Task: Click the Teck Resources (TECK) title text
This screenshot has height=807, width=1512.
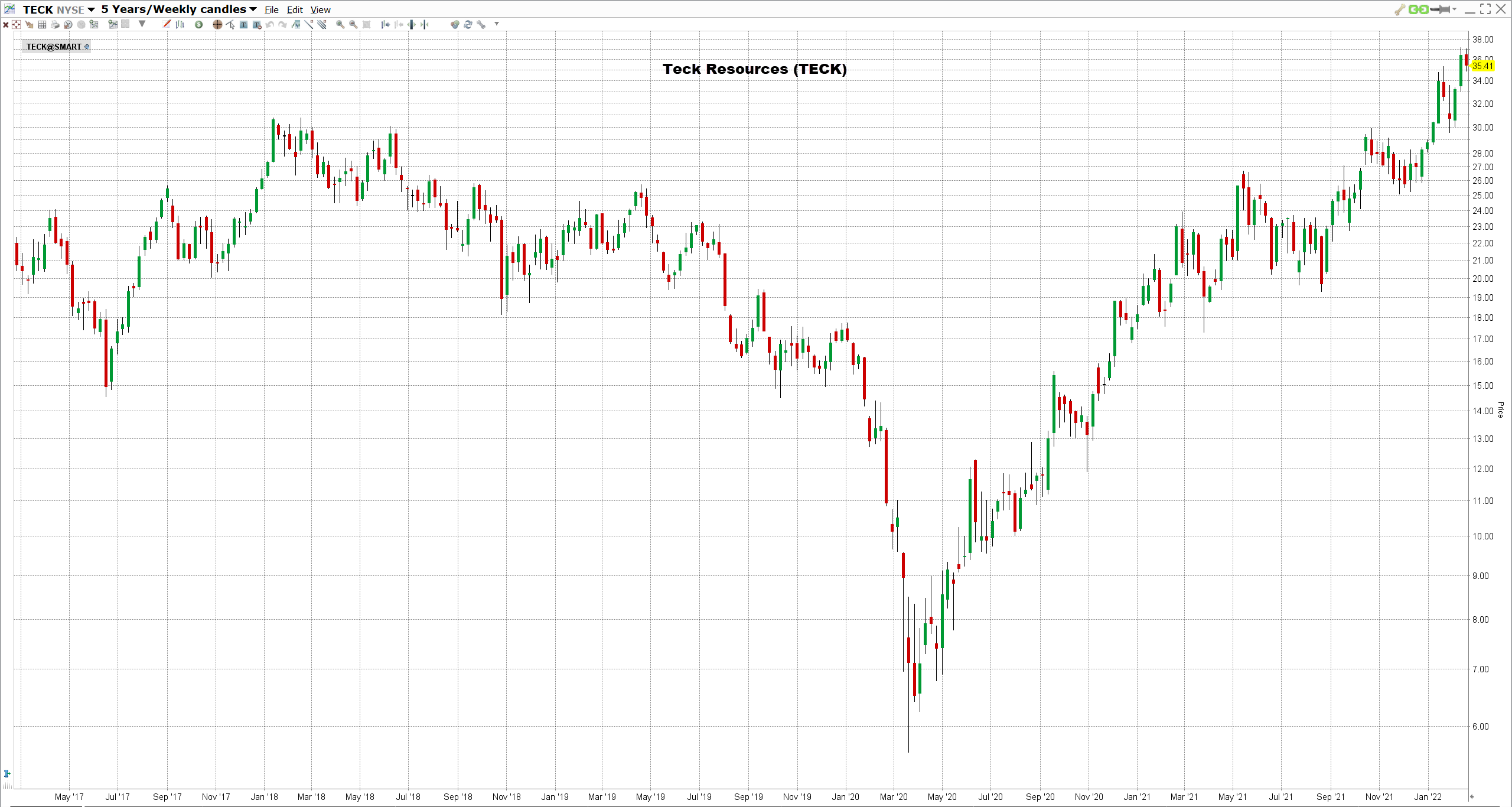Action: point(754,69)
